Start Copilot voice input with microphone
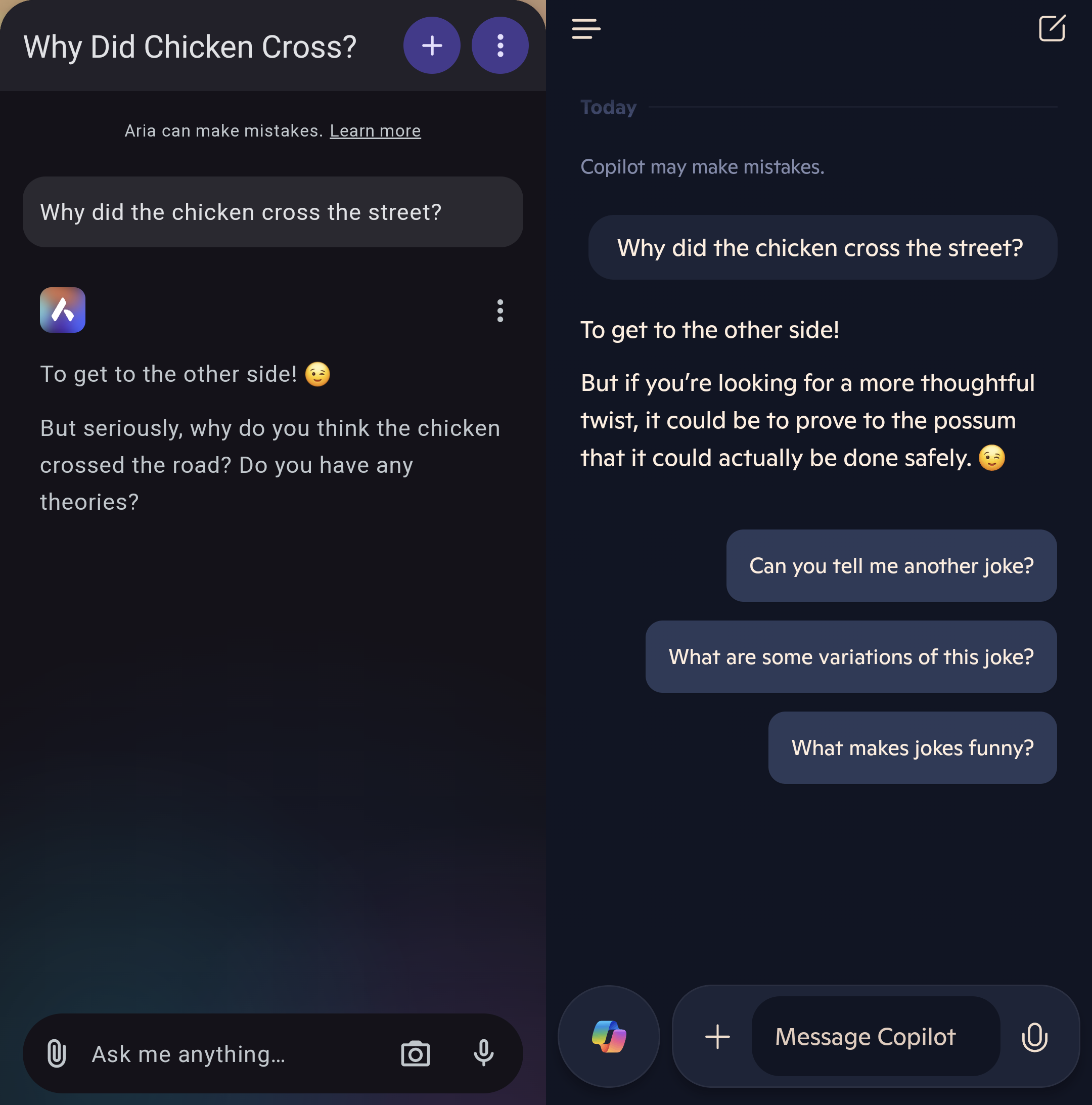Screen dimensions: 1092x1105 pyautogui.click(x=1034, y=1036)
